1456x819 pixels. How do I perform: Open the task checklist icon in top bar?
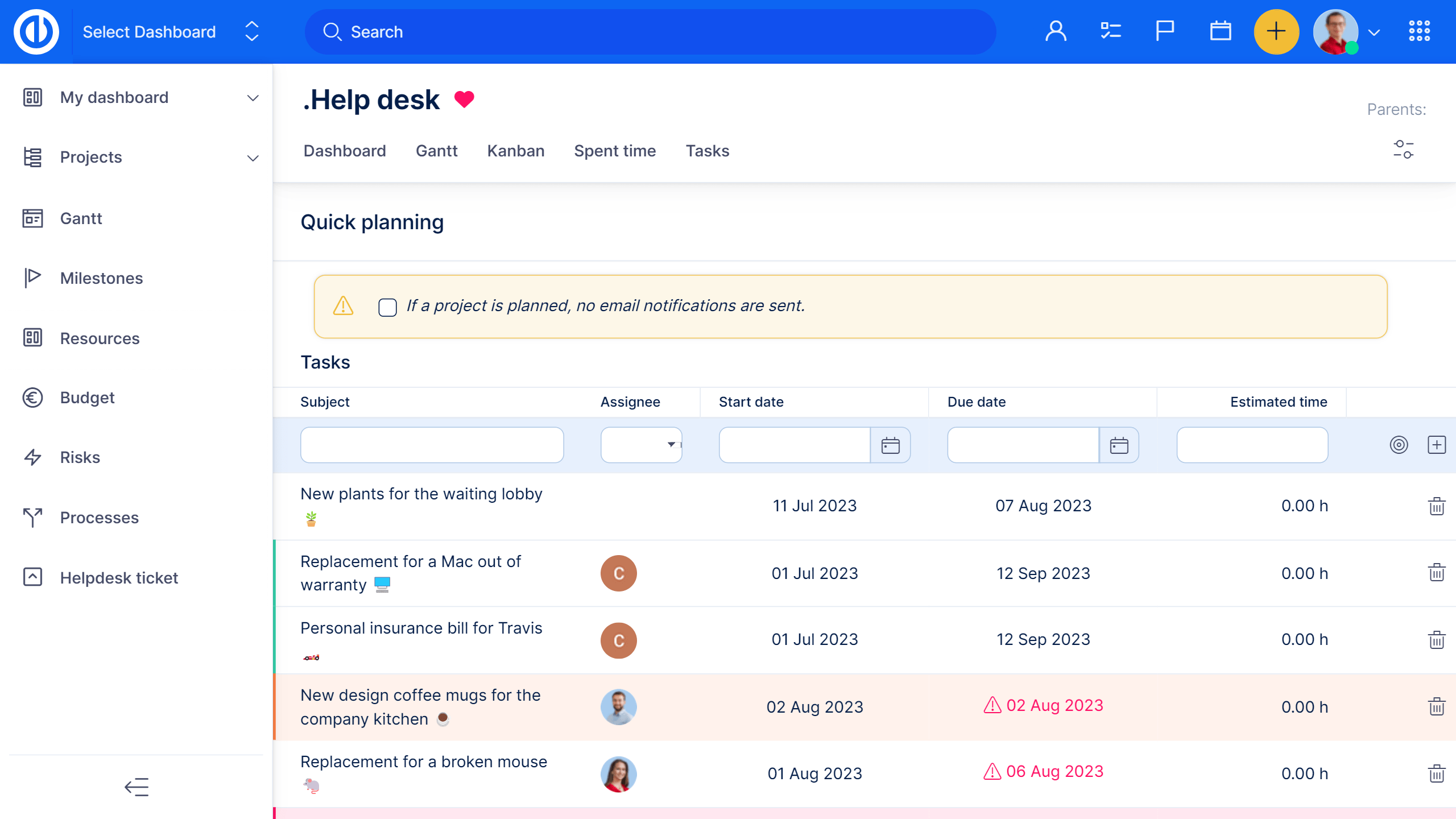click(1109, 31)
